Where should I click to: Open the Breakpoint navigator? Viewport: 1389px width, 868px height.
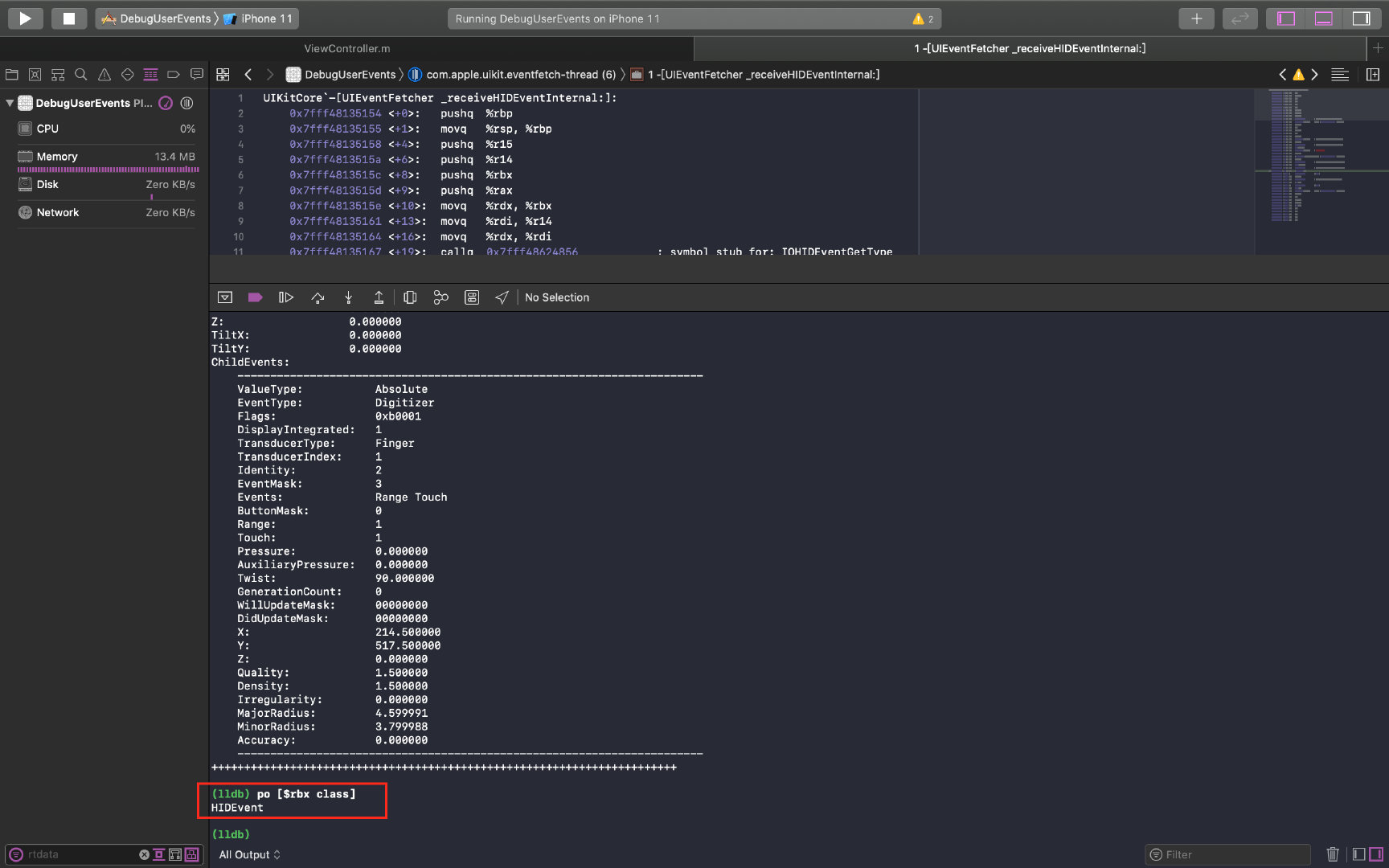[174, 75]
